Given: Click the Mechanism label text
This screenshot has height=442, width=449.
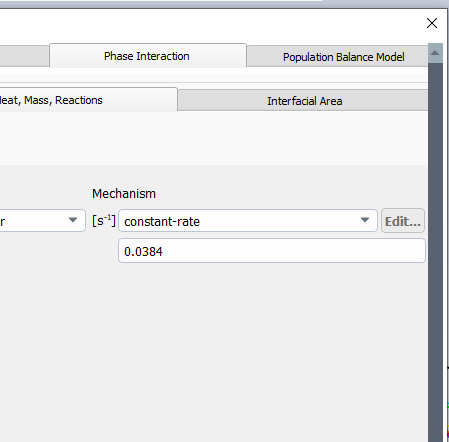Looking at the screenshot, I should point(124,194).
